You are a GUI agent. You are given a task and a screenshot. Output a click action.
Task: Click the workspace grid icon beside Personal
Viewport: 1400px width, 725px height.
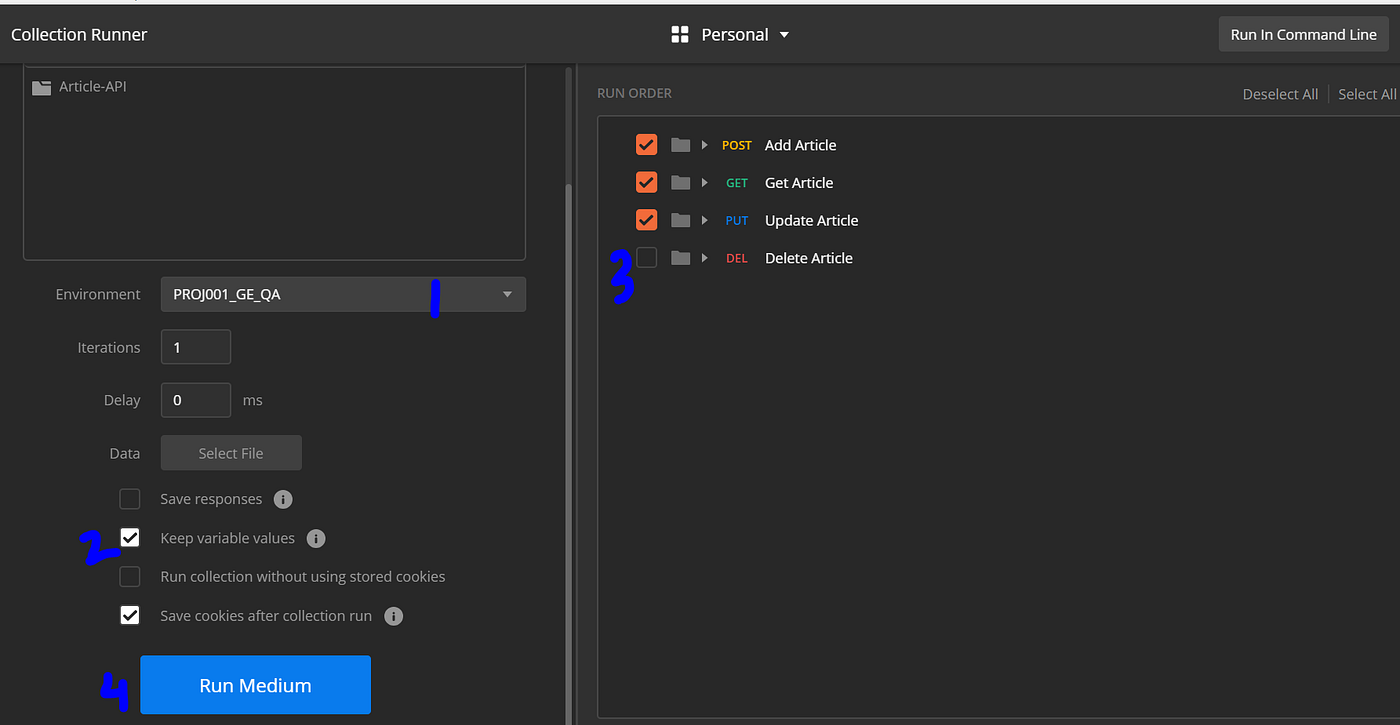[679, 33]
